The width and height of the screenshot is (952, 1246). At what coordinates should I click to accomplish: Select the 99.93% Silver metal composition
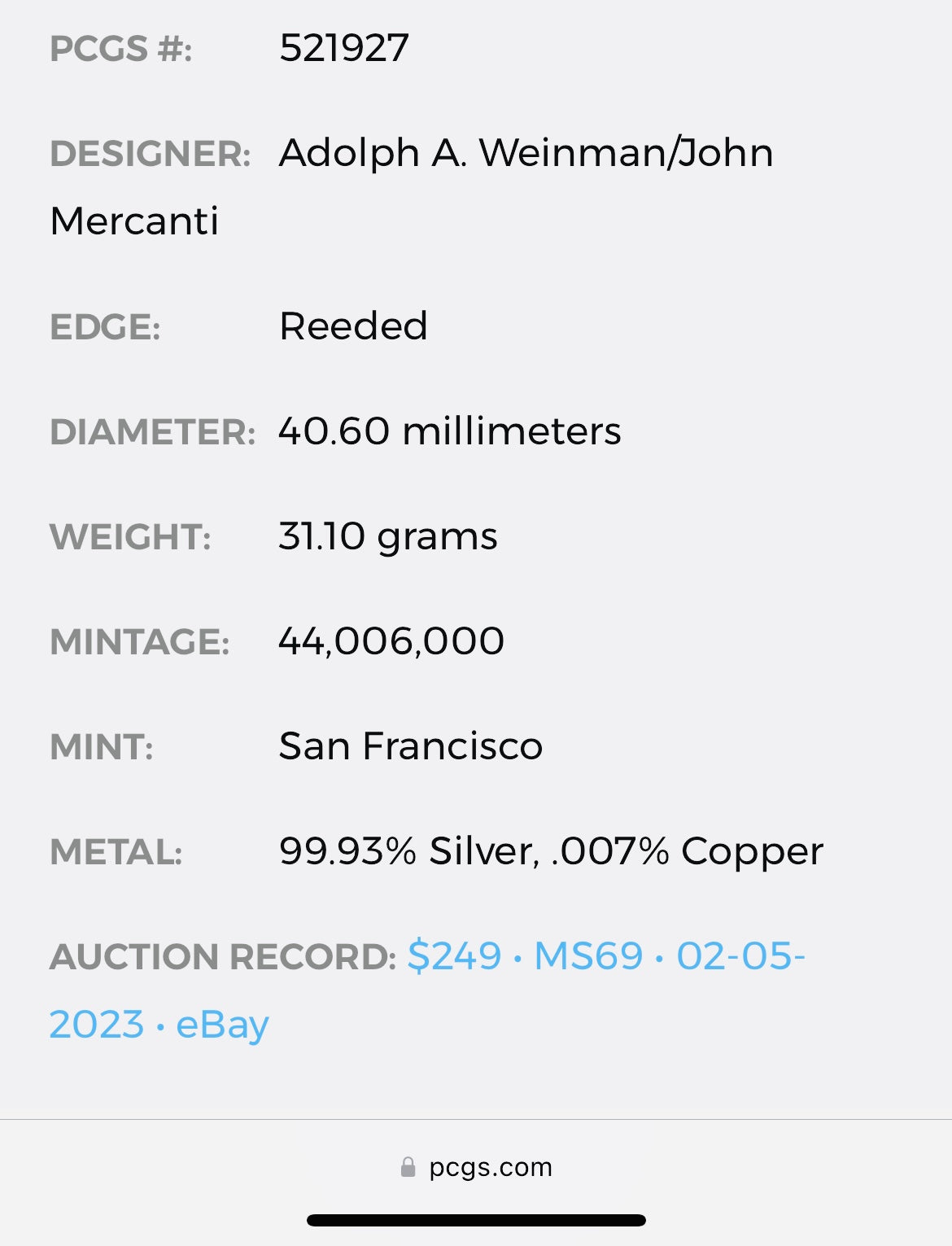click(x=407, y=851)
